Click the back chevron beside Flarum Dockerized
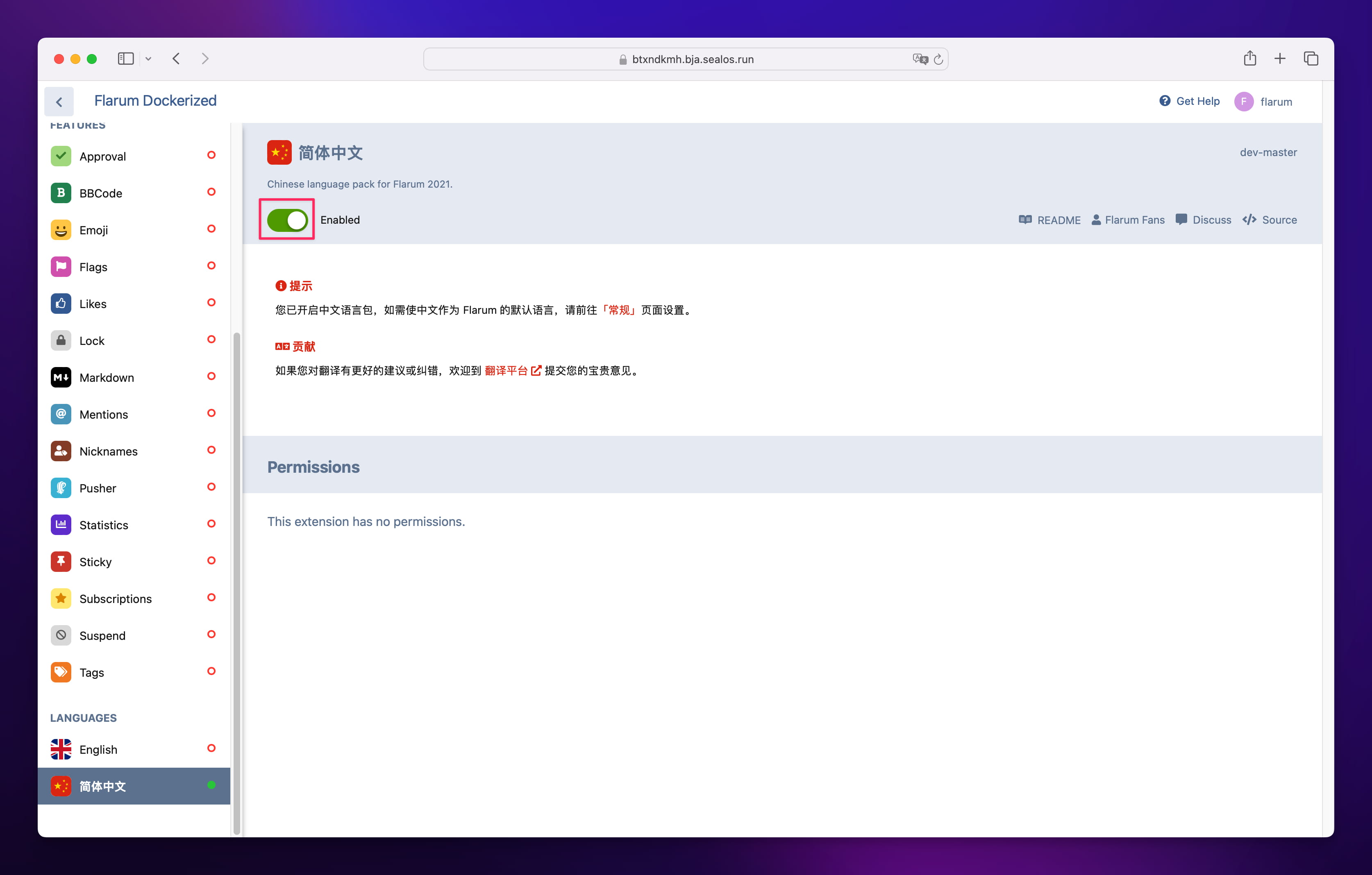 [x=59, y=102]
